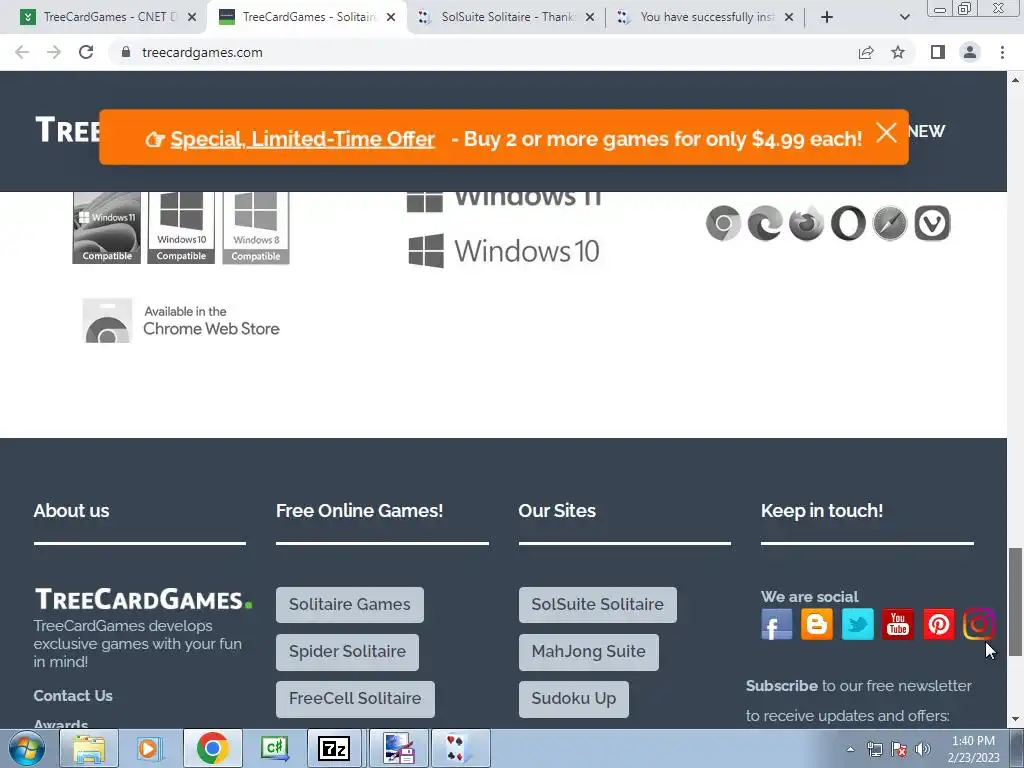Image resolution: width=1024 pixels, height=768 pixels.
Task: Click the scrollbar up arrow
Action: (1015, 80)
